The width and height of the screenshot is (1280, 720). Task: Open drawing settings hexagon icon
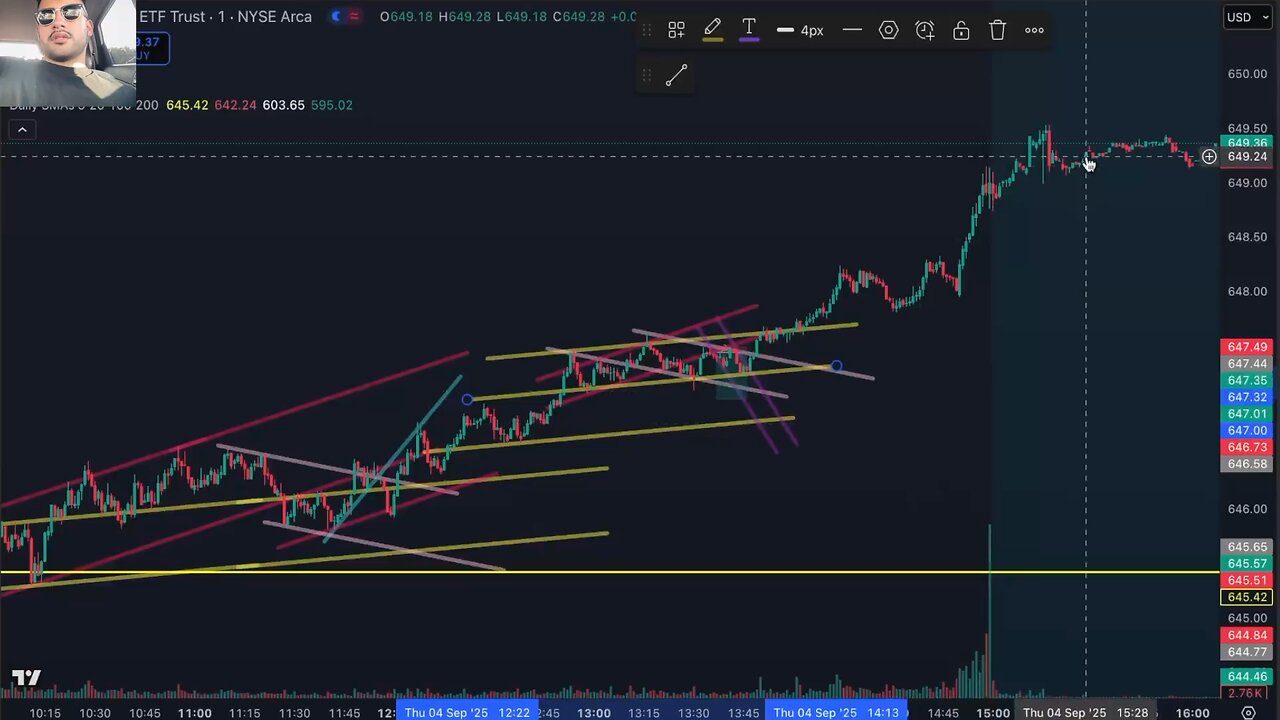(889, 30)
